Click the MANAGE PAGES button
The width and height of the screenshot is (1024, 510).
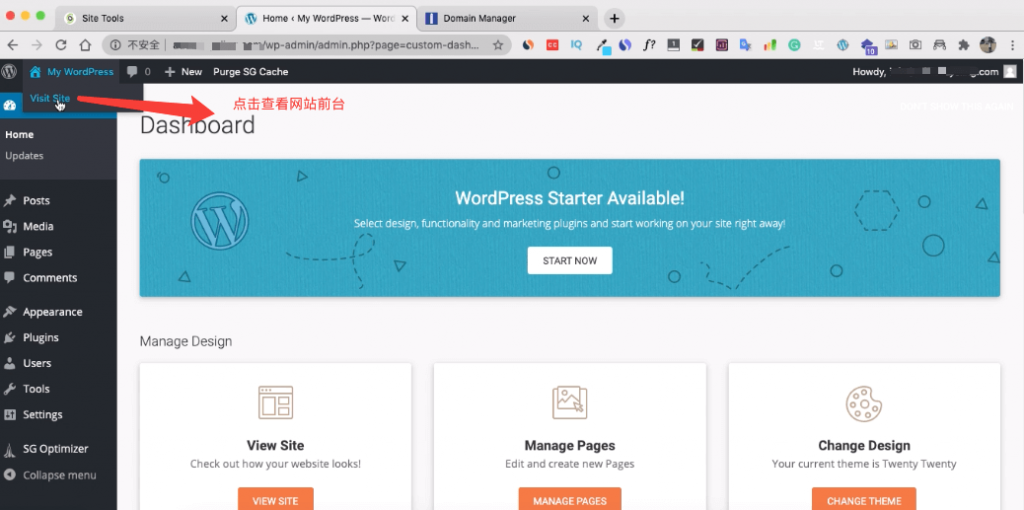click(569, 500)
